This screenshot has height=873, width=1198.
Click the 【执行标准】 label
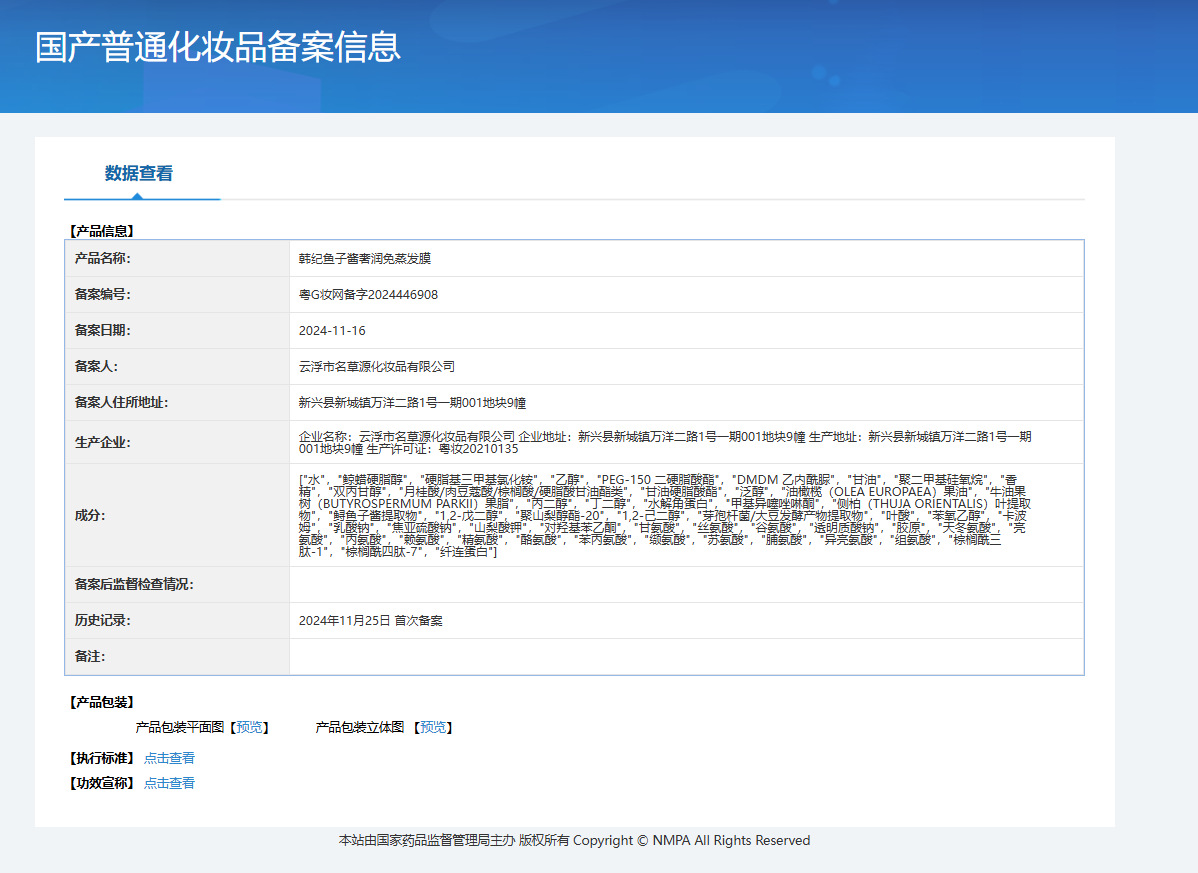(x=102, y=758)
